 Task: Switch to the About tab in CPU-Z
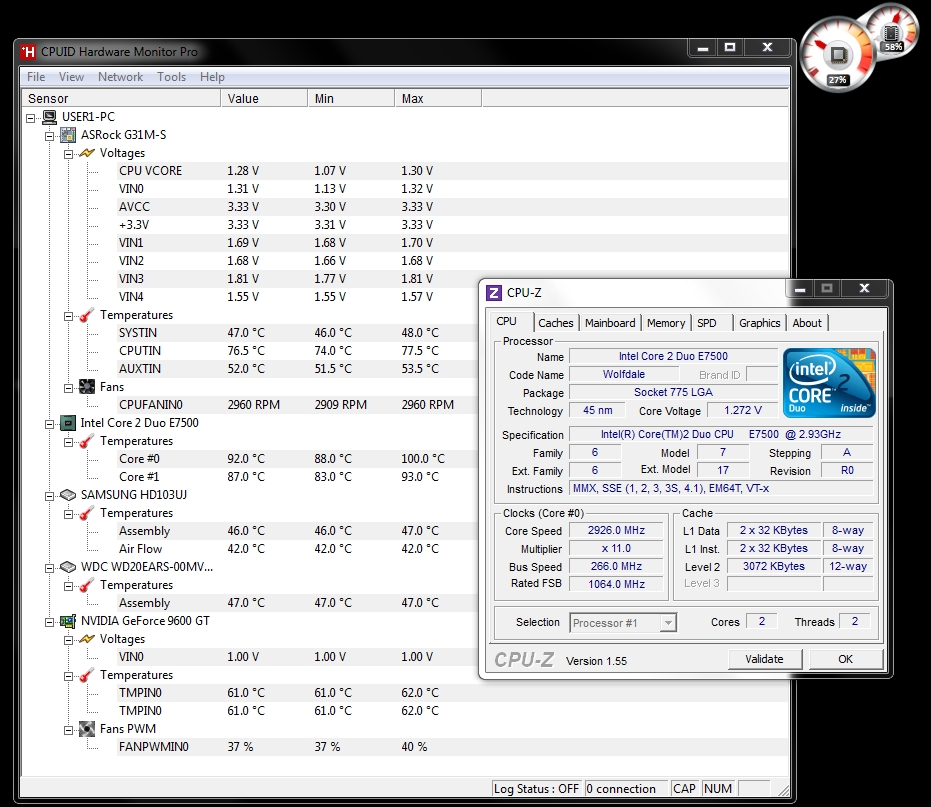tap(807, 323)
